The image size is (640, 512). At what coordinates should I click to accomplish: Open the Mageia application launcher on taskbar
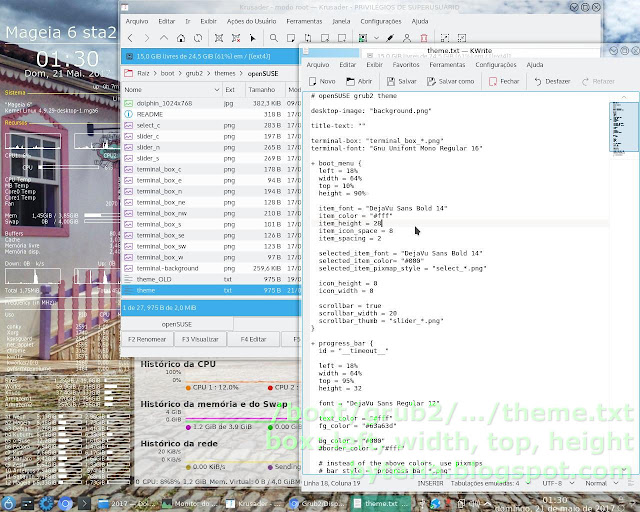(9, 503)
